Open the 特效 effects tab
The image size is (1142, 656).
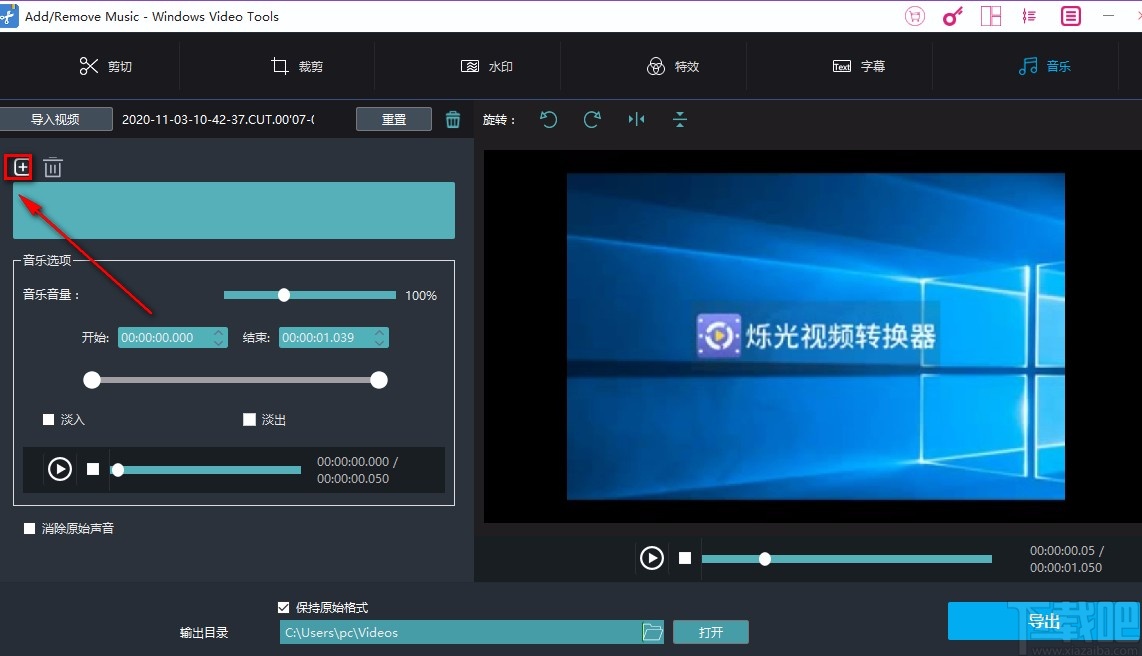pos(675,66)
